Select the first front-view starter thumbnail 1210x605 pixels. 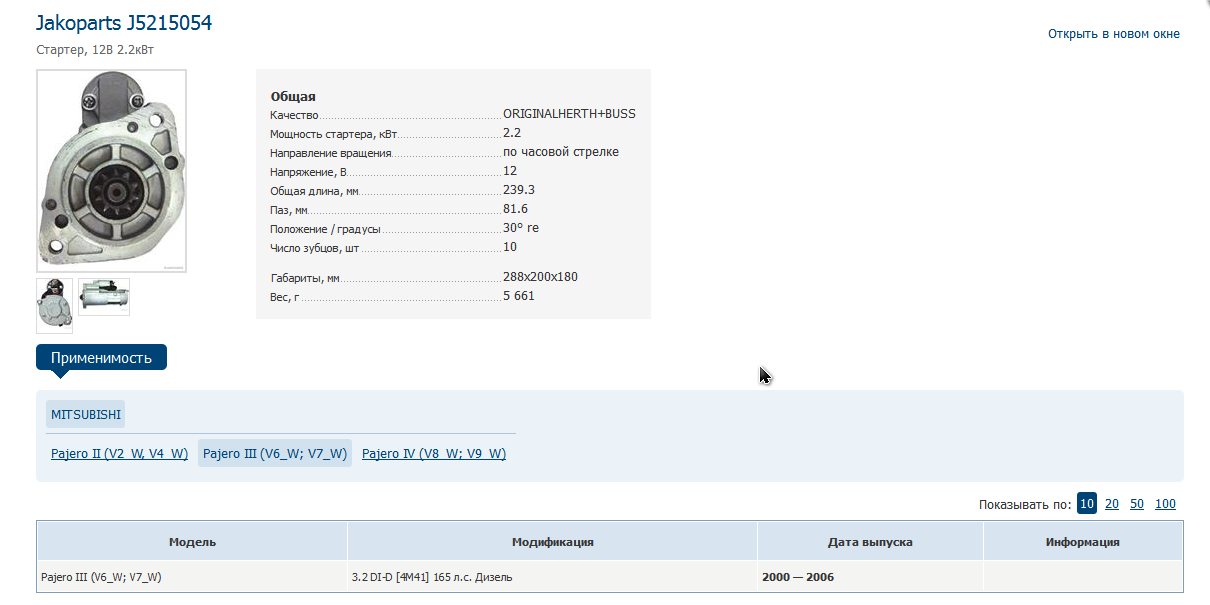tap(54, 305)
